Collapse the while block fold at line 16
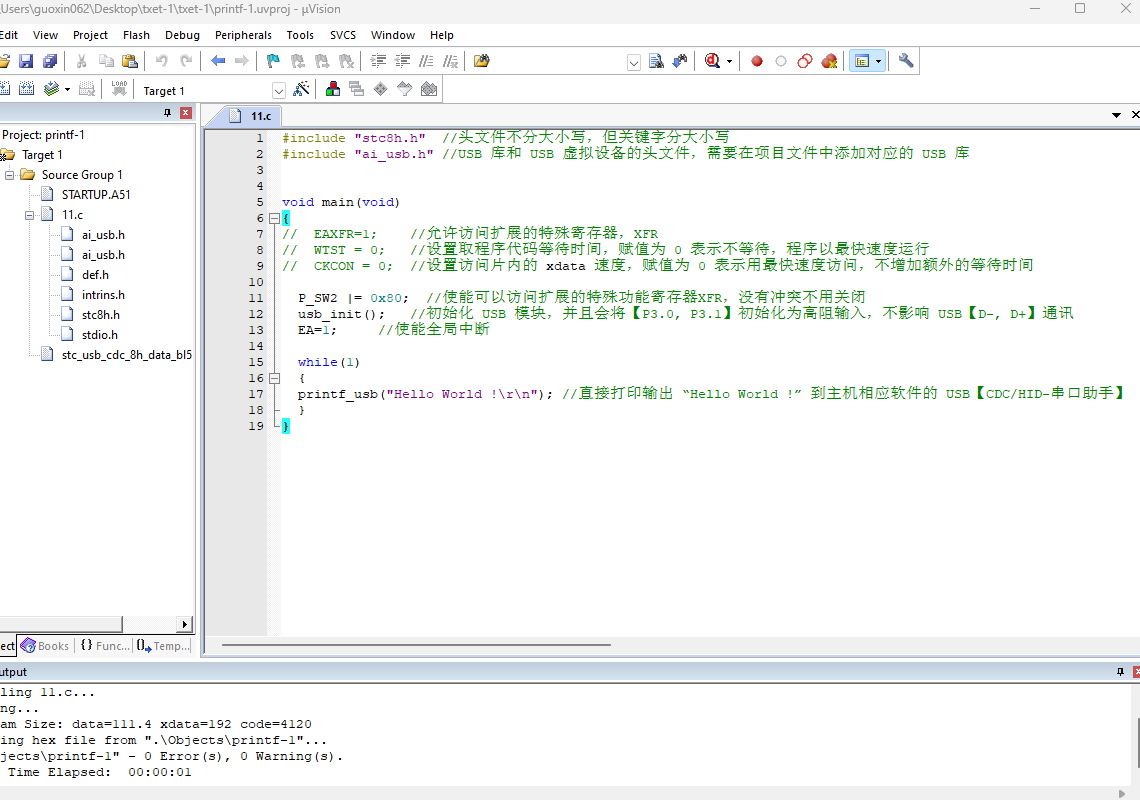 point(274,378)
